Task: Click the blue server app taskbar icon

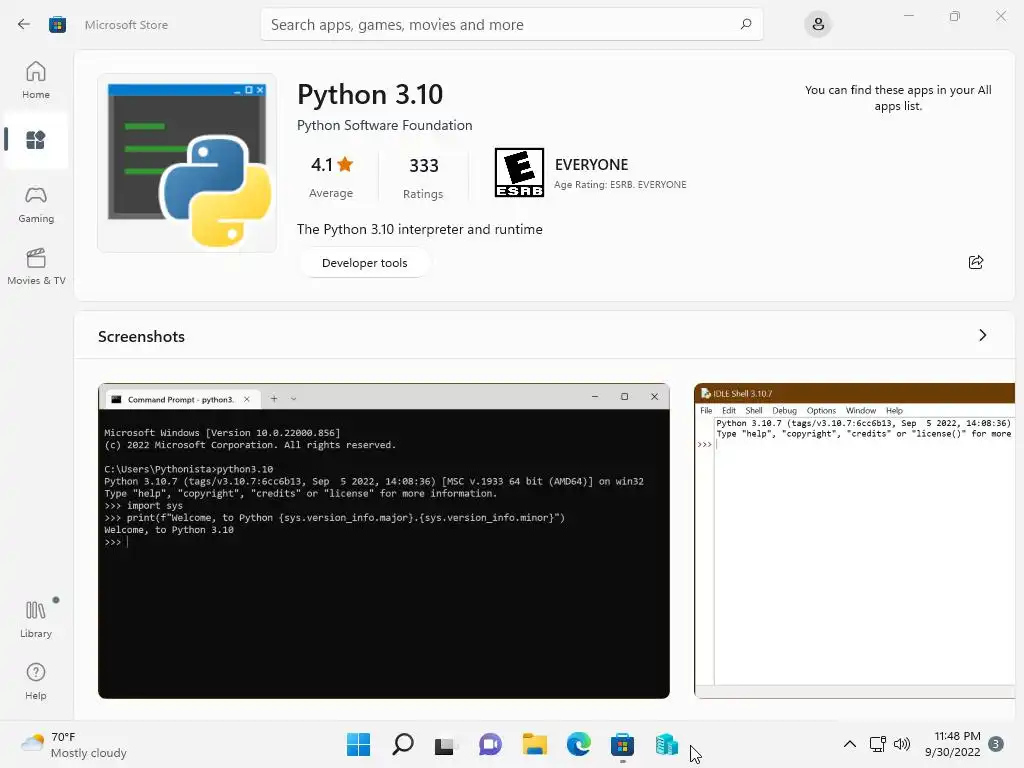Action: tap(667, 744)
